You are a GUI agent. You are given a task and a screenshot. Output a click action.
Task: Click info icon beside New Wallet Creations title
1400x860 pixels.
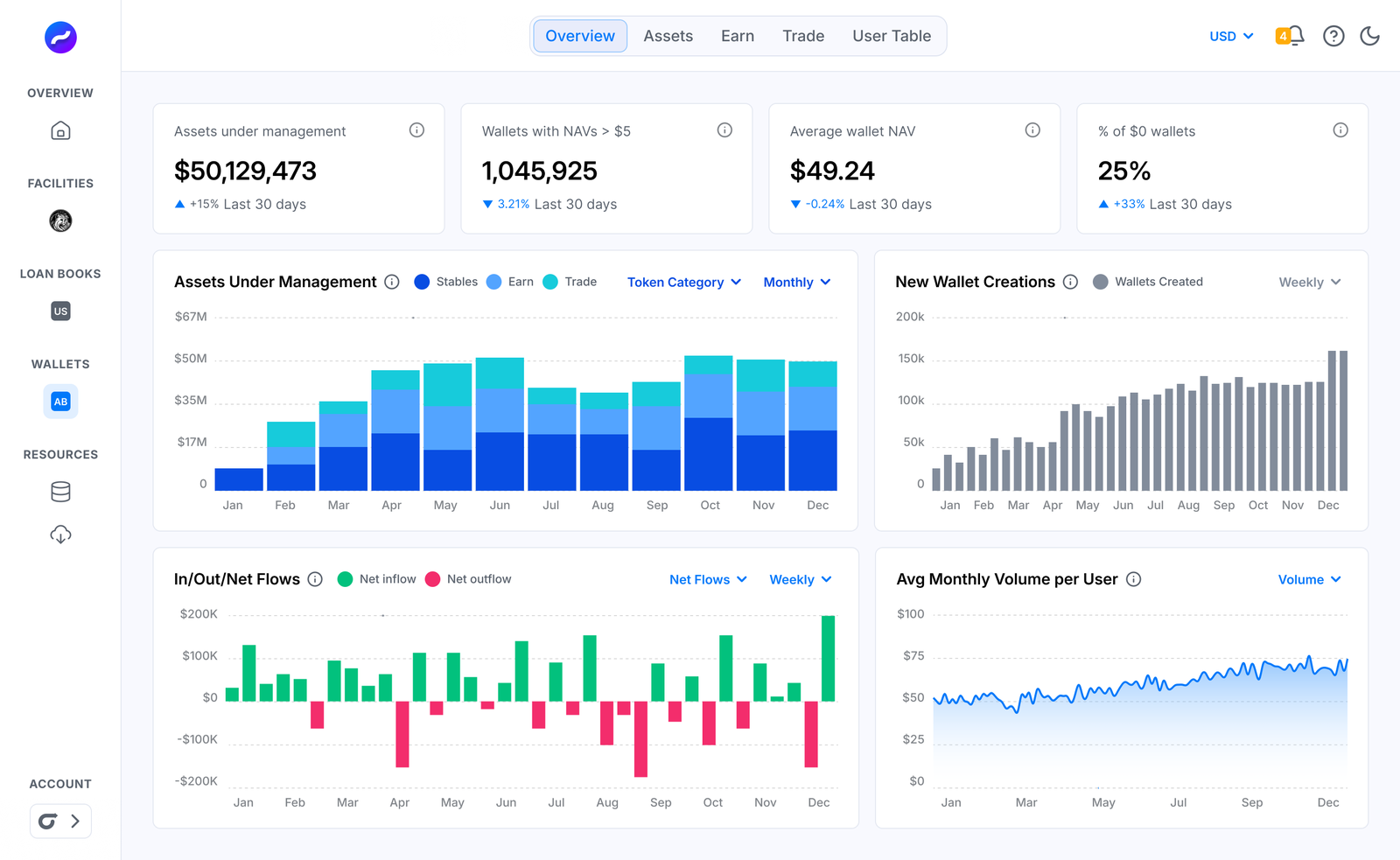click(x=1070, y=282)
